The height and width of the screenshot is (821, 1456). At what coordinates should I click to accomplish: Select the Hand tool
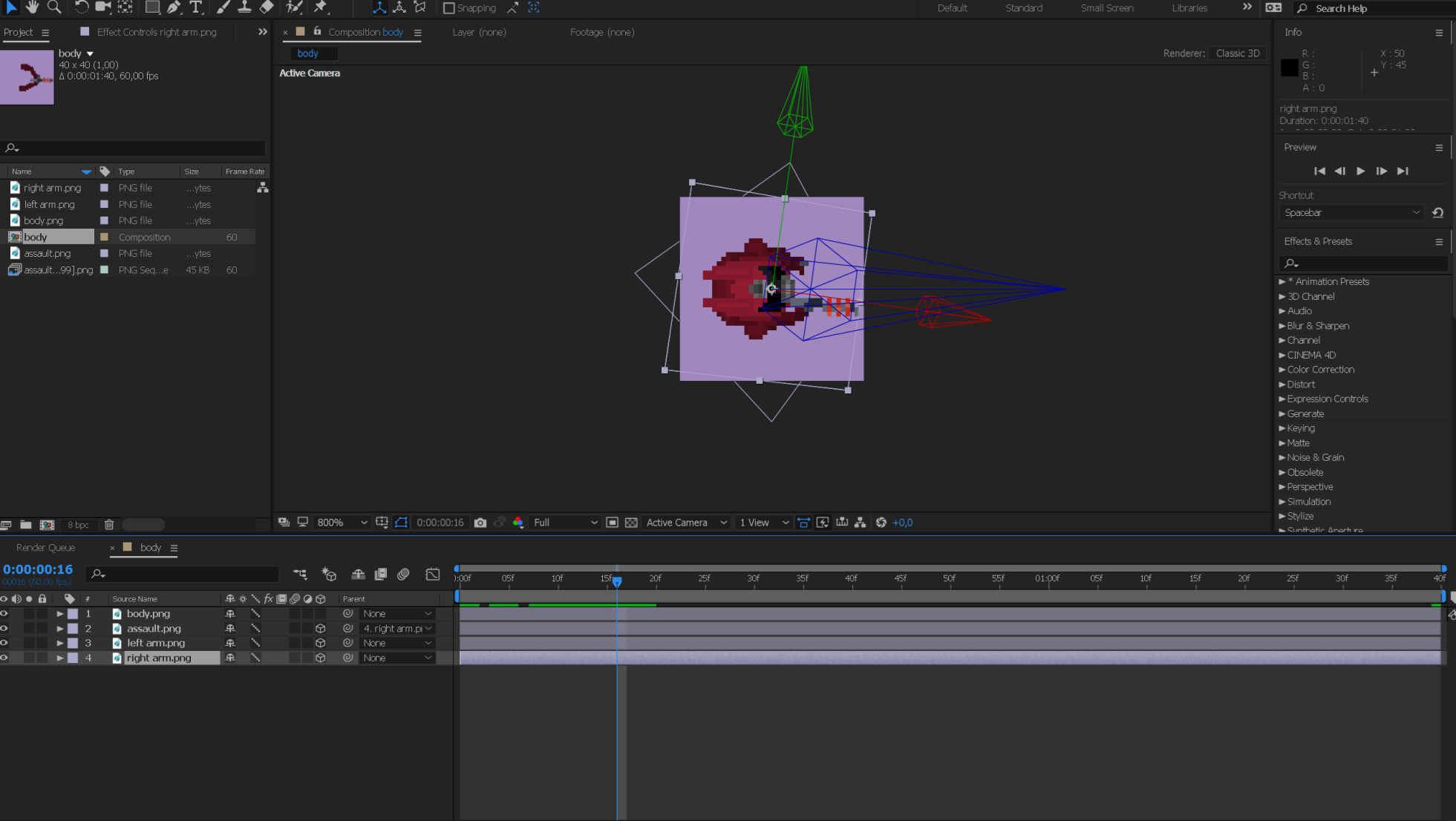[x=32, y=7]
